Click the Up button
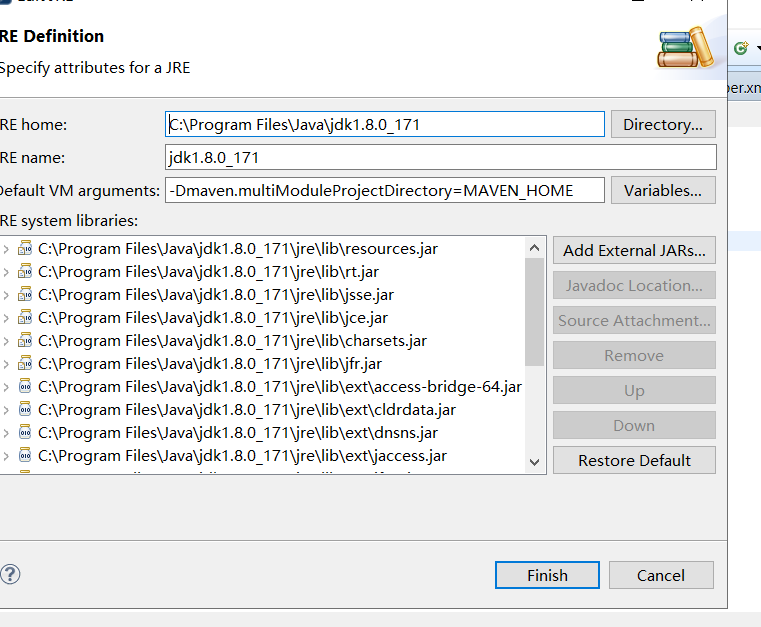The height and width of the screenshot is (627, 761). (x=634, y=390)
